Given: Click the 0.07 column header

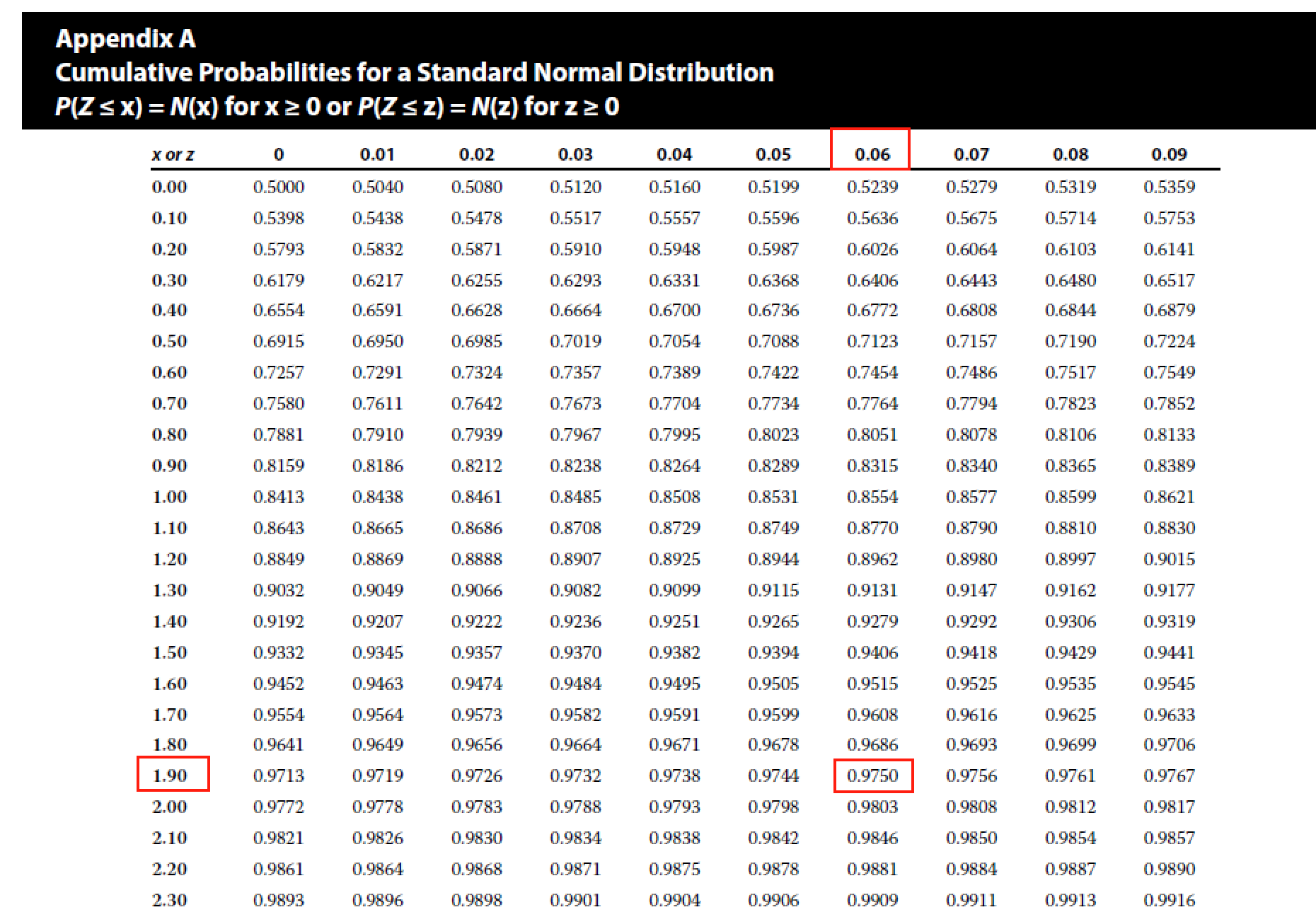Looking at the screenshot, I should click(971, 154).
